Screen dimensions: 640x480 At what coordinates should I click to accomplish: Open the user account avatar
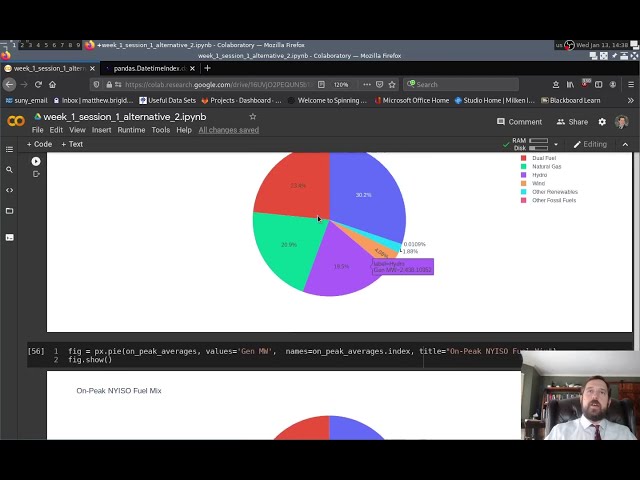coord(622,122)
